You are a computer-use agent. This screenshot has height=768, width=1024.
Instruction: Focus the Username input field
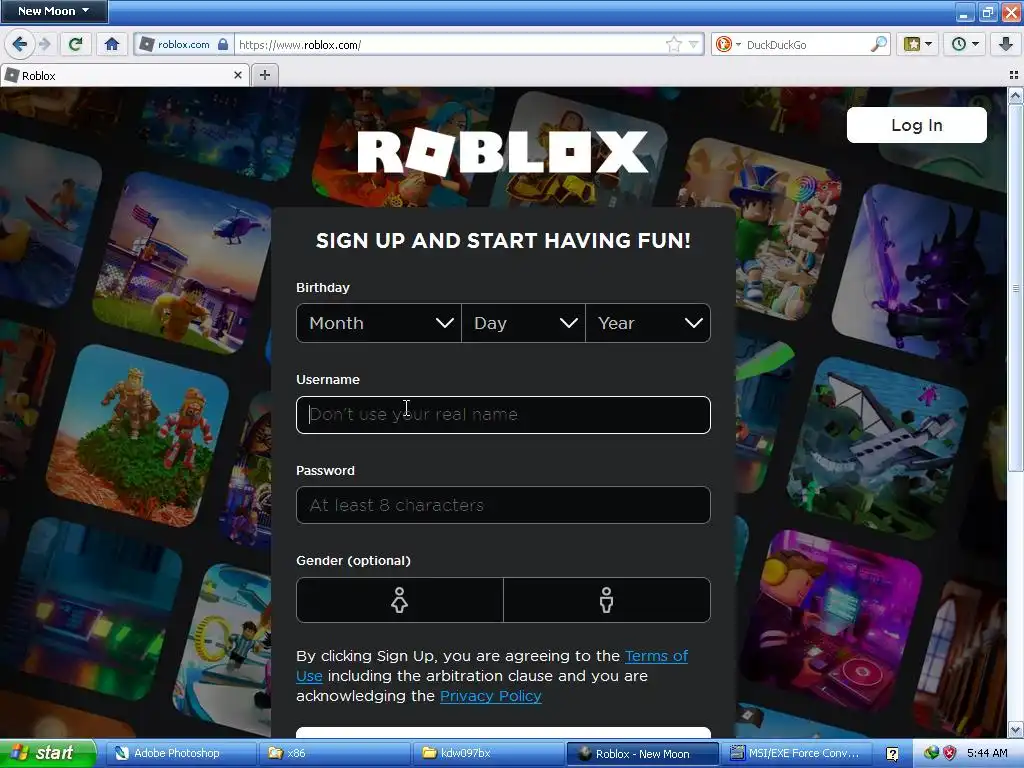click(x=503, y=415)
